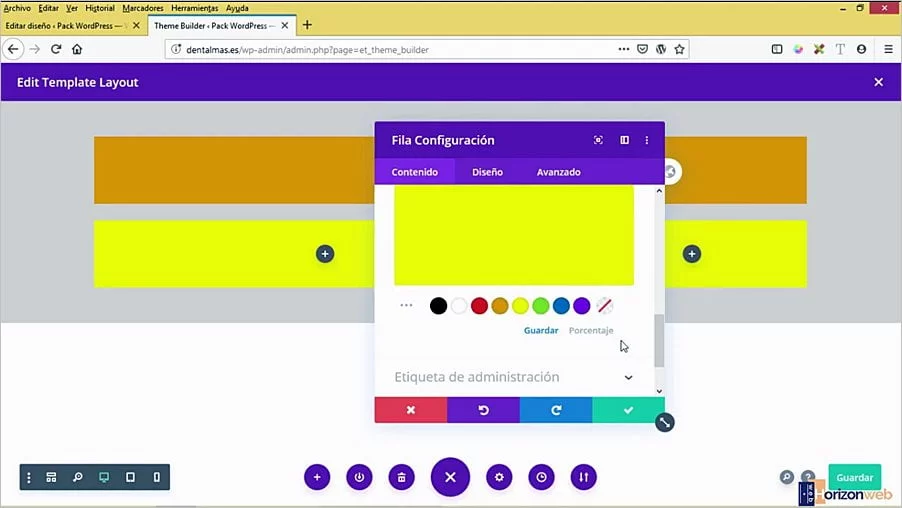Toggle the browser sidebar icon
Image resolution: width=902 pixels, height=508 pixels.
click(x=777, y=49)
